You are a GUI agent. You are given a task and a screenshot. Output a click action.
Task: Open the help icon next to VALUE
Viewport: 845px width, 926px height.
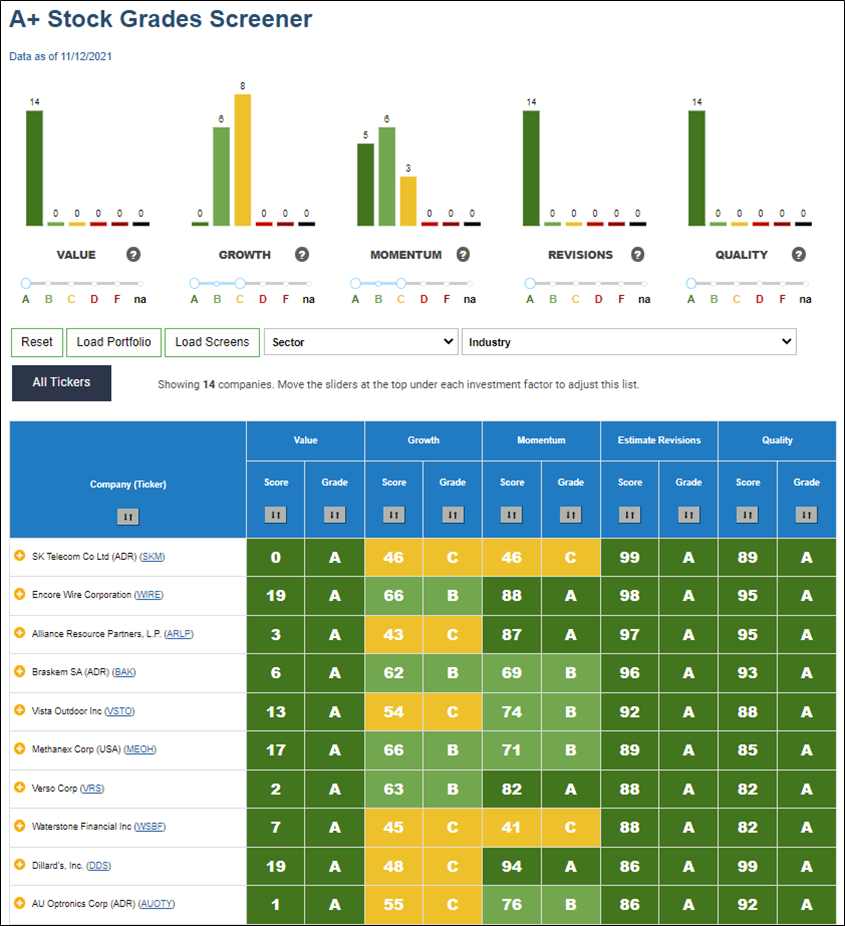click(133, 255)
